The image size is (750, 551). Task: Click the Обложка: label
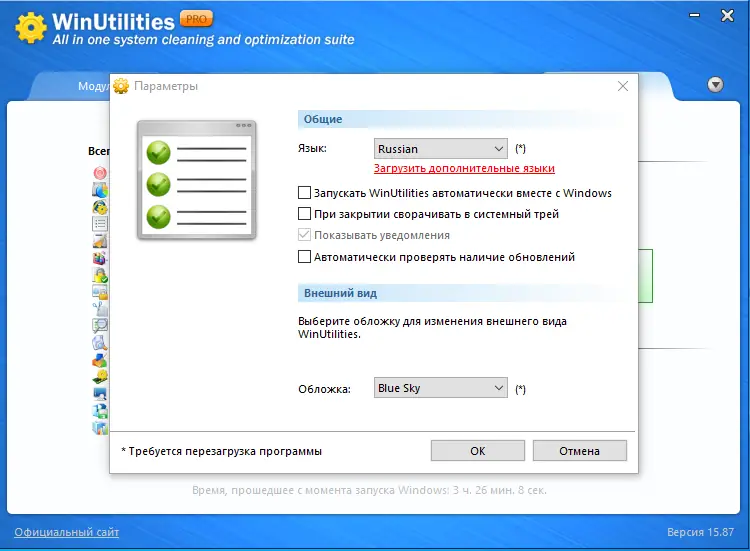pyautogui.click(x=324, y=389)
